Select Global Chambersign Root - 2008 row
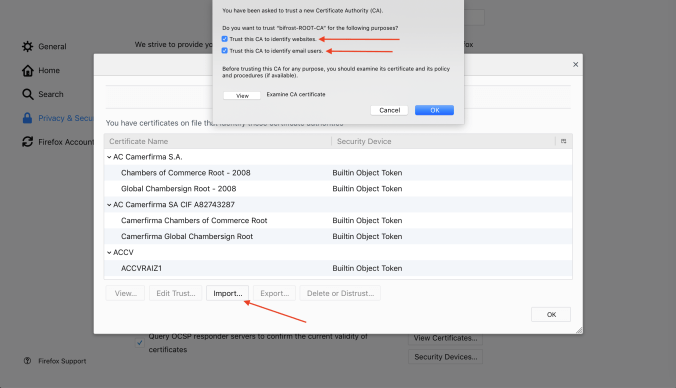Screen dimensions: 676x388 coord(338,188)
